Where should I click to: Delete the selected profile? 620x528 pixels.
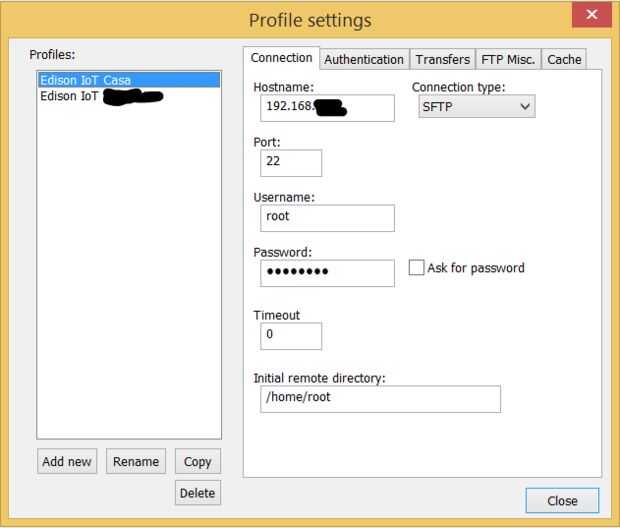click(x=197, y=493)
